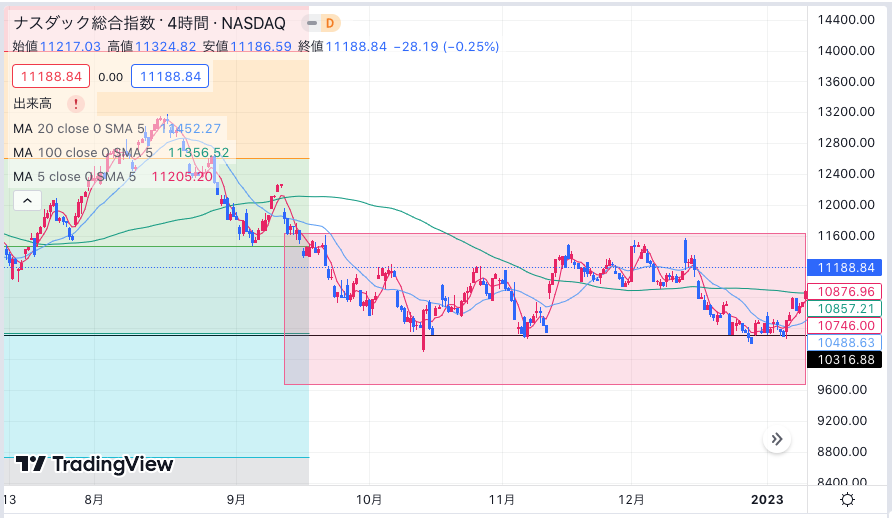Click the 安値 11186.59 low value
Viewport: 892px width, 518px height.
coord(247,47)
